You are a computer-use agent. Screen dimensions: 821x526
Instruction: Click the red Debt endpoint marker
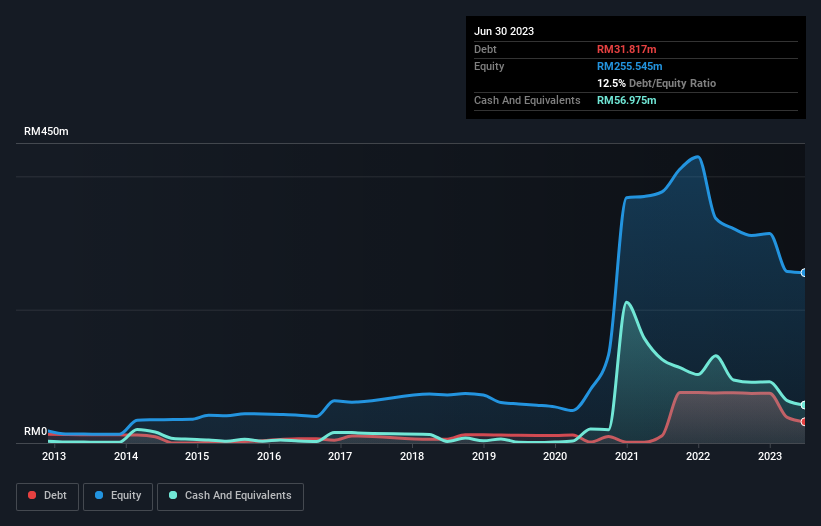[804, 422]
